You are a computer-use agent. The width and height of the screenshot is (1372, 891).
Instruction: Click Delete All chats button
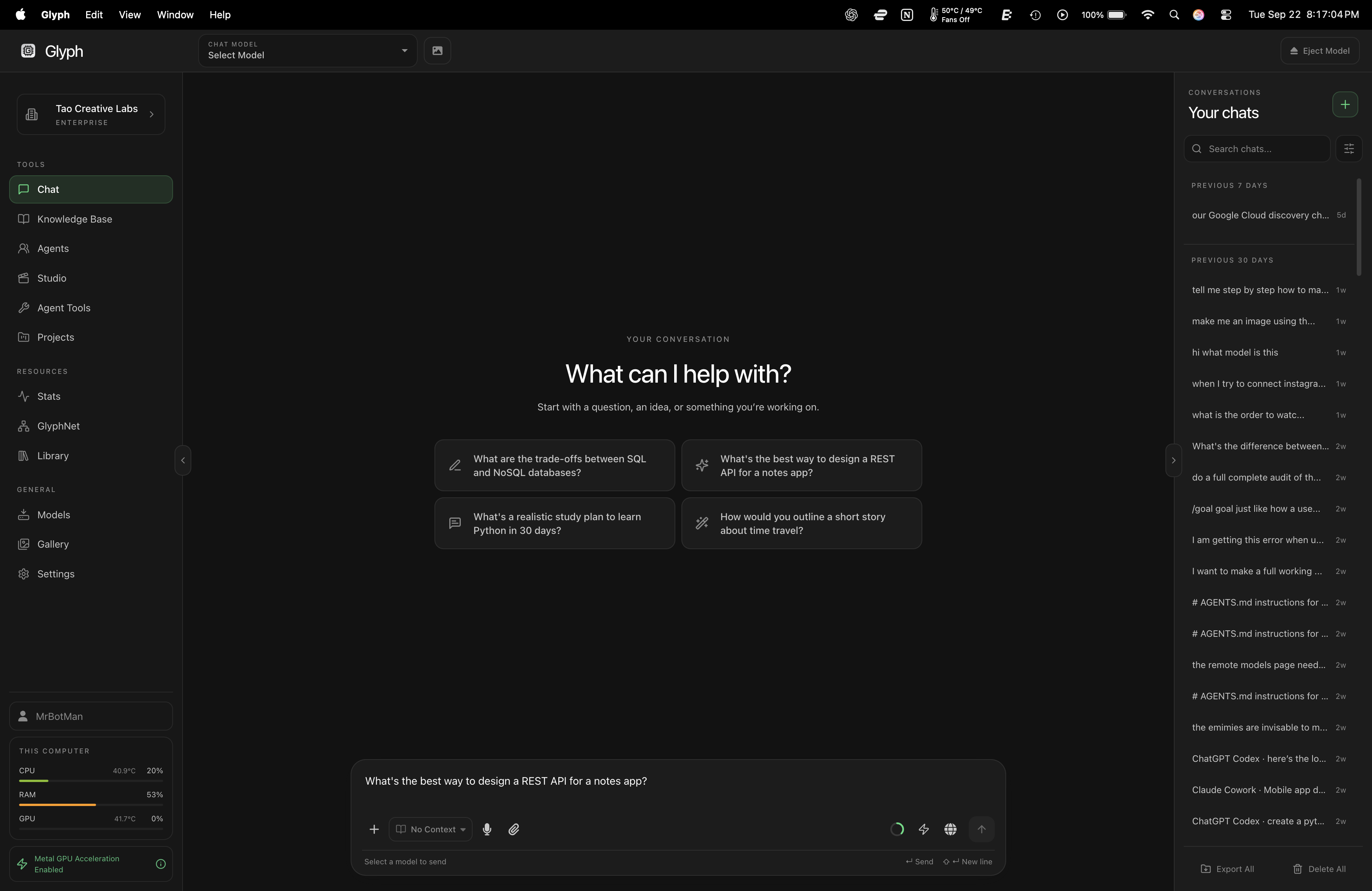click(x=1319, y=869)
